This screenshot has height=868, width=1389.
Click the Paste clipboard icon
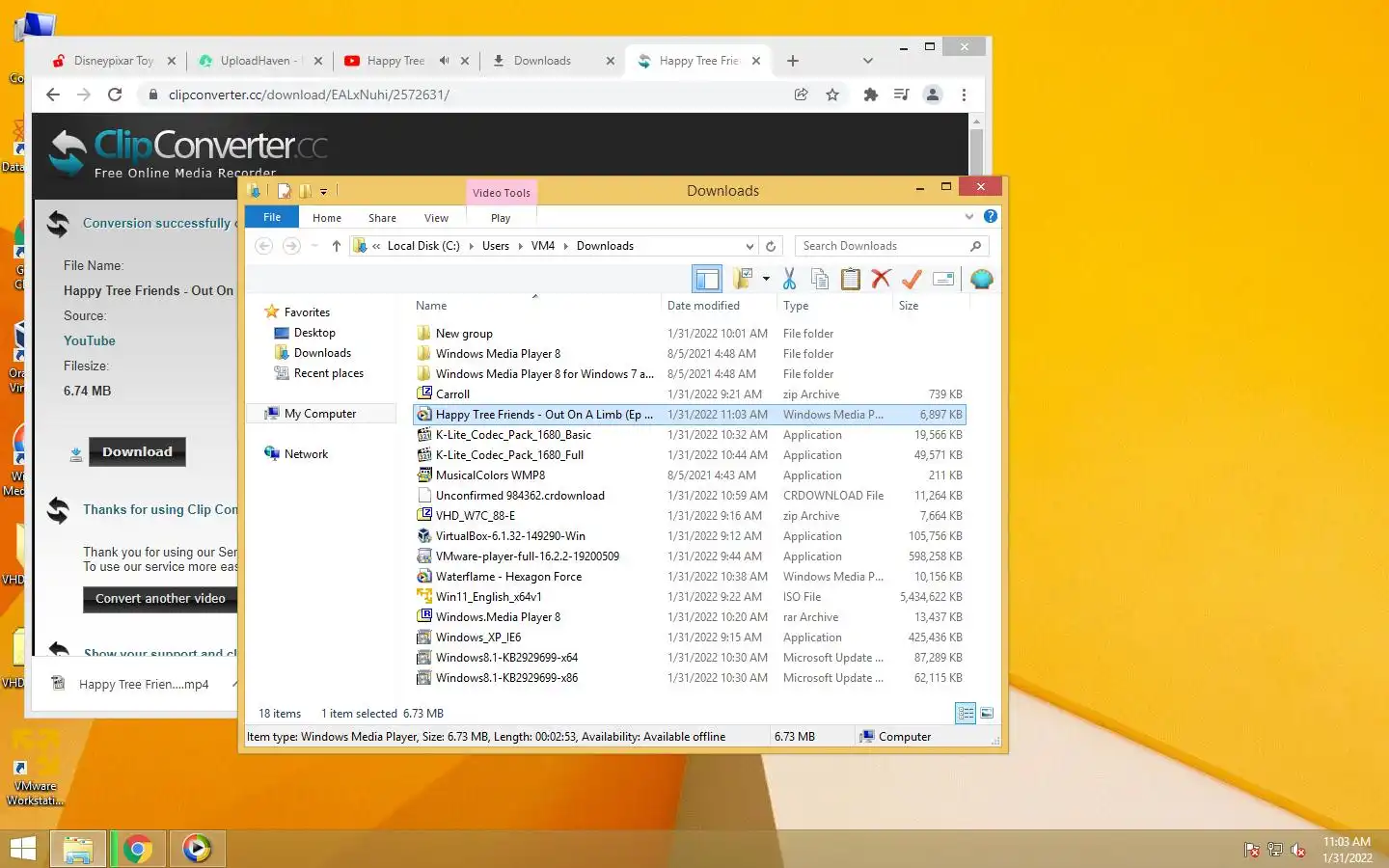(851, 279)
